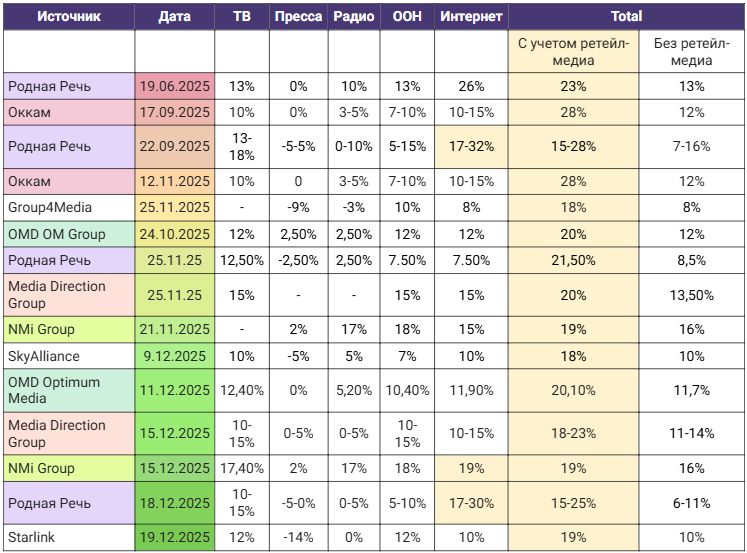Click the OMD Optimum Media cell
Image resolution: width=747 pixels, height=553 pixels.
[x=68, y=391]
